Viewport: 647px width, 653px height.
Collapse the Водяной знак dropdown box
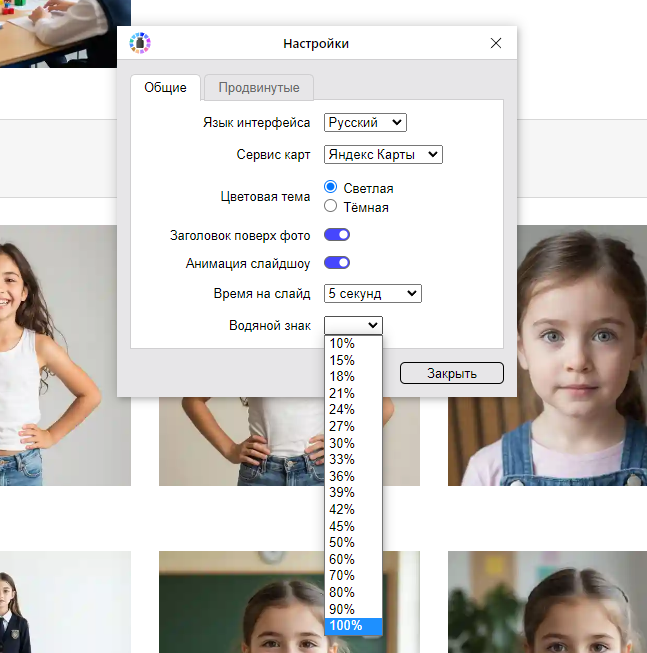(353, 325)
